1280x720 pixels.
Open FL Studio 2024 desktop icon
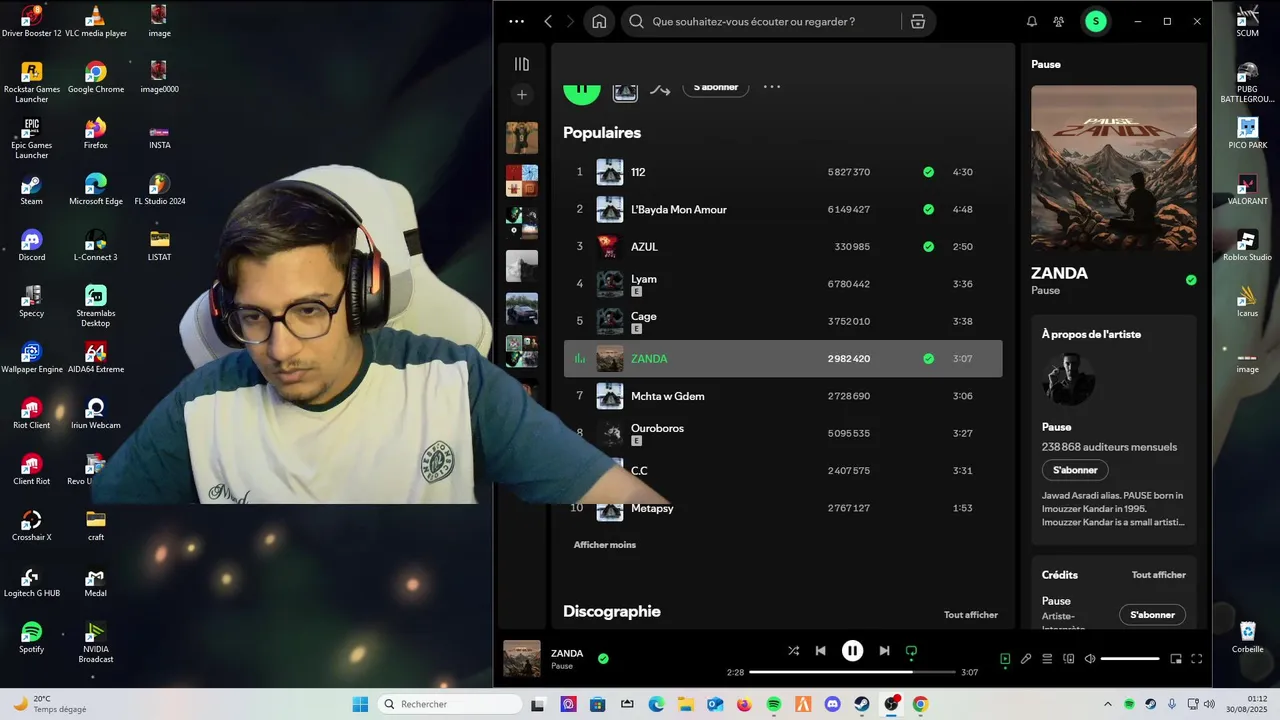(159, 189)
